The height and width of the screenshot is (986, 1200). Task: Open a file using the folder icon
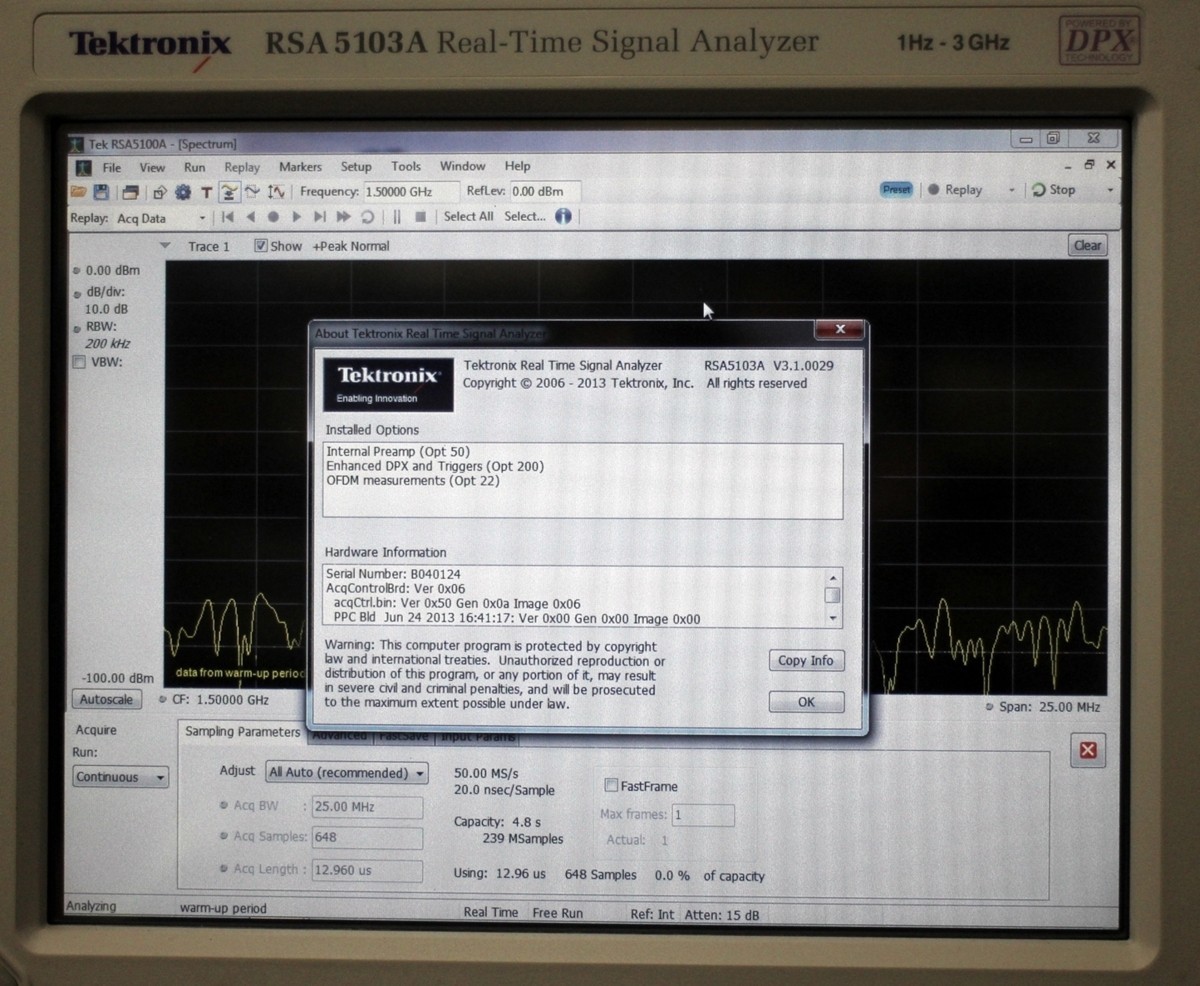(77, 192)
